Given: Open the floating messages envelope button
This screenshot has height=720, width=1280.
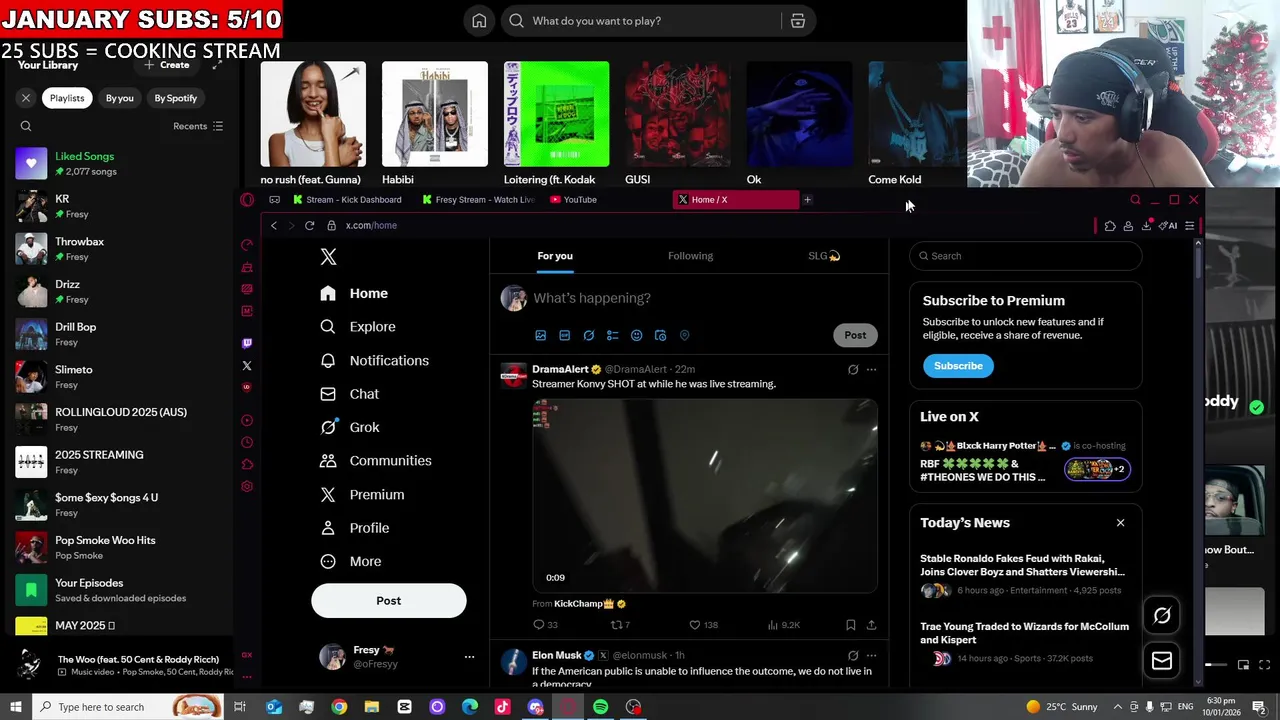Looking at the screenshot, I should (1162, 661).
